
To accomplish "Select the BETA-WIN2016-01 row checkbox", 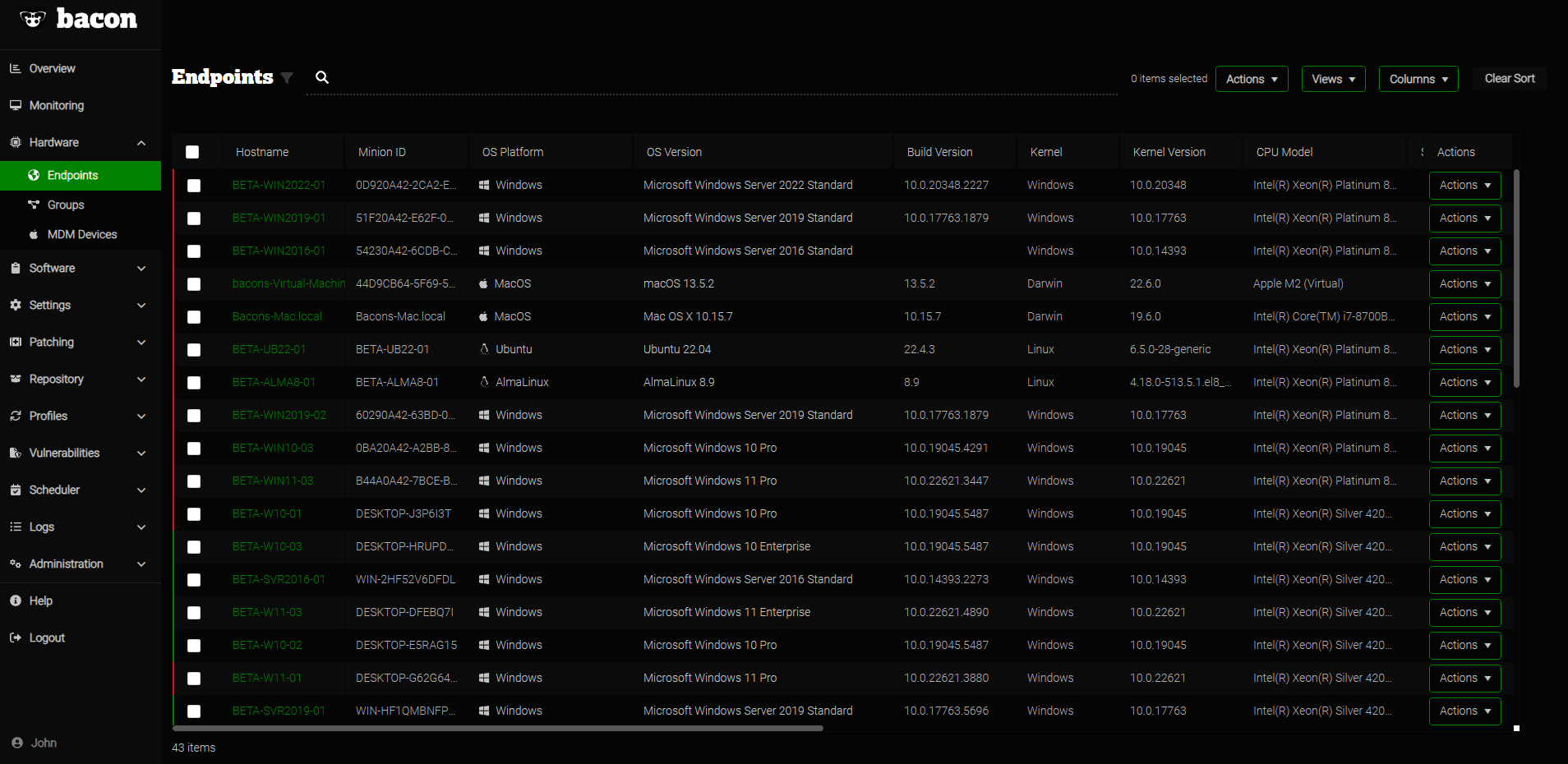I will [x=194, y=251].
